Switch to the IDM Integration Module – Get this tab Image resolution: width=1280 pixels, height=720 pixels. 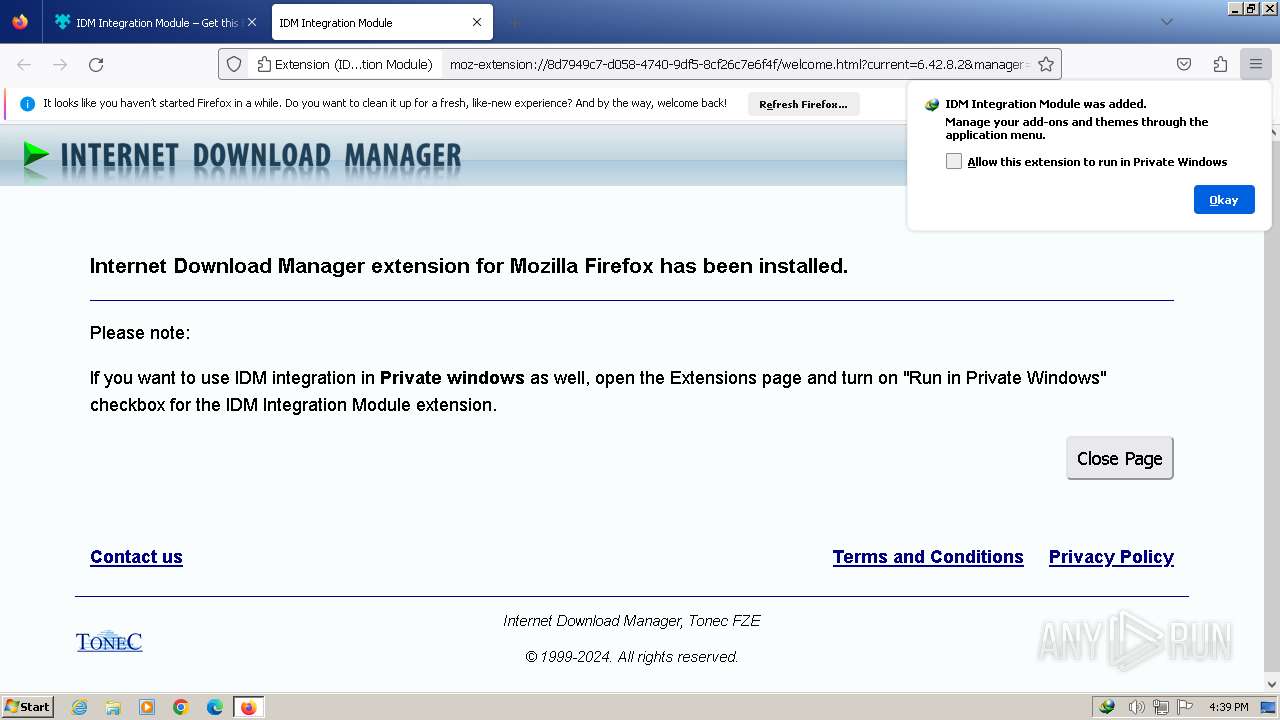155,22
